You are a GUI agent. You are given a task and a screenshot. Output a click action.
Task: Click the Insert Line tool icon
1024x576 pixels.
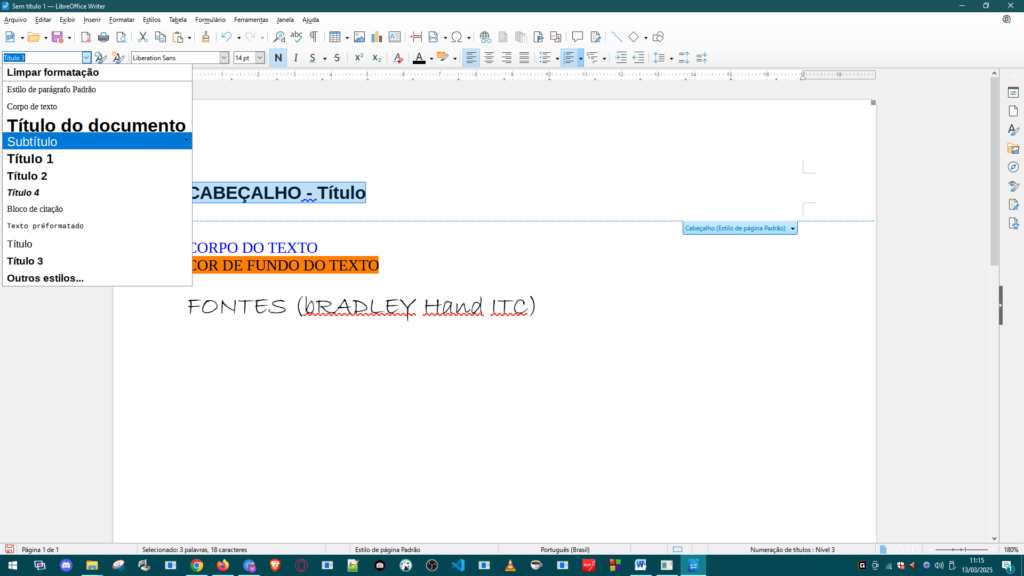pyautogui.click(x=616, y=37)
